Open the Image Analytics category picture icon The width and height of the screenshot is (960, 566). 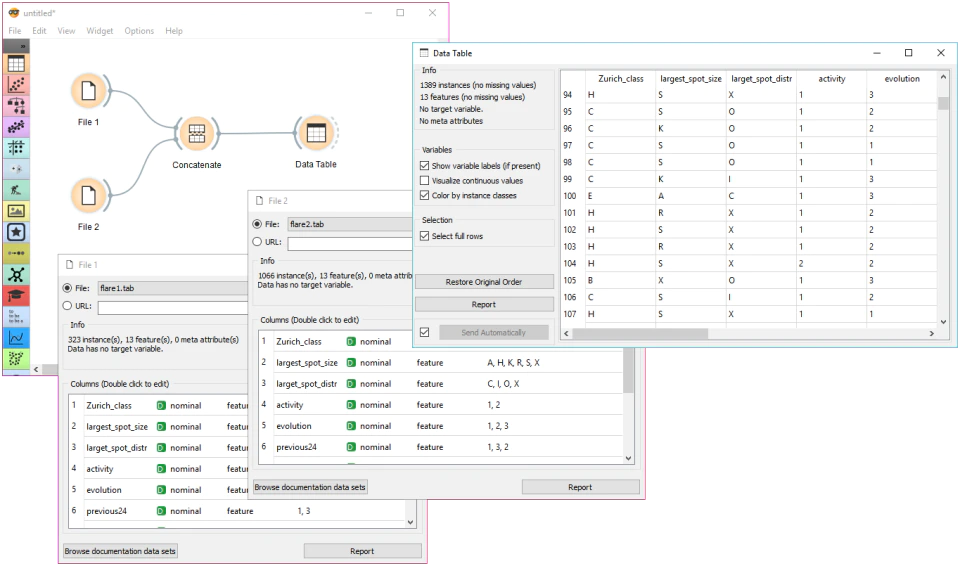click(16, 211)
